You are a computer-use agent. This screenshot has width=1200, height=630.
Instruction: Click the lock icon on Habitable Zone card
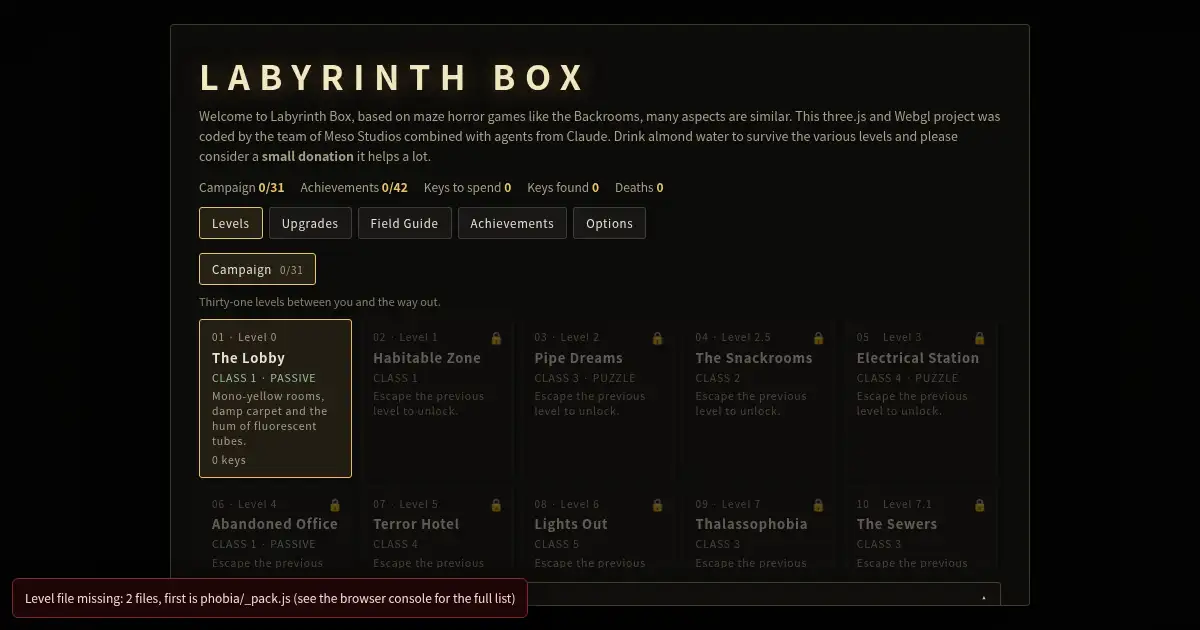[x=496, y=338]
